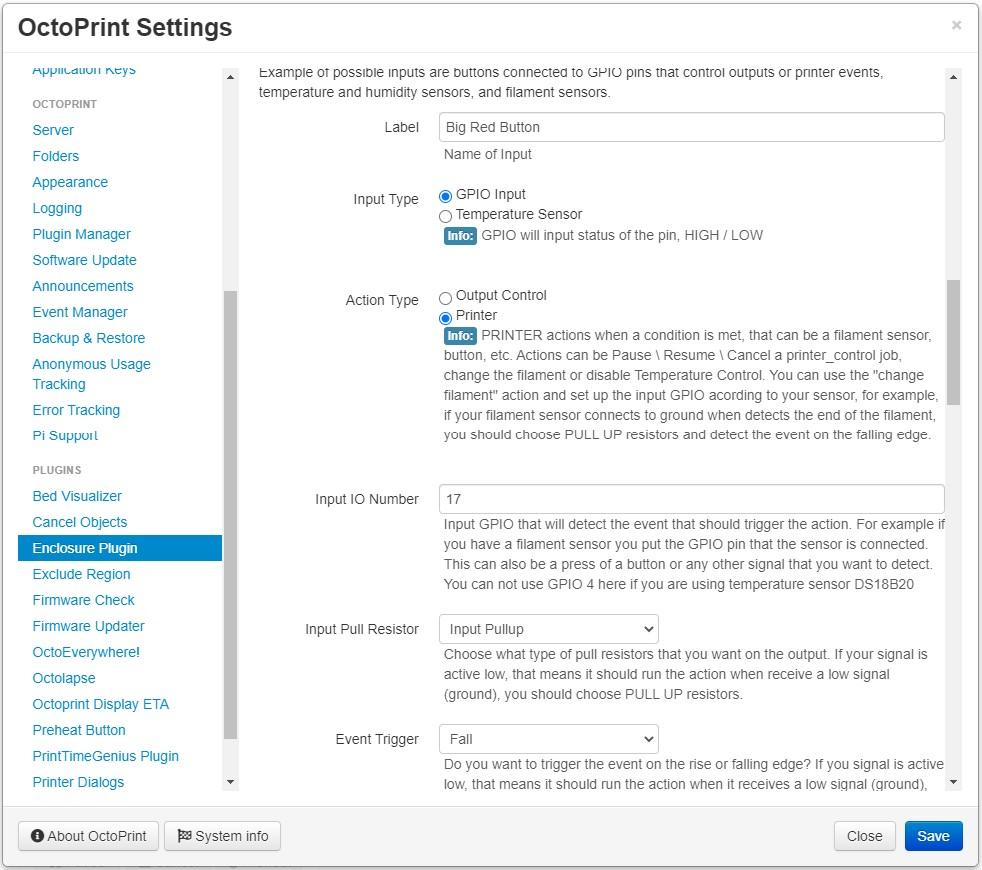This screenshot has width=982, height=870.
Task: Click the 'Input Pull Resistor' label
Action: coord(361,629)
